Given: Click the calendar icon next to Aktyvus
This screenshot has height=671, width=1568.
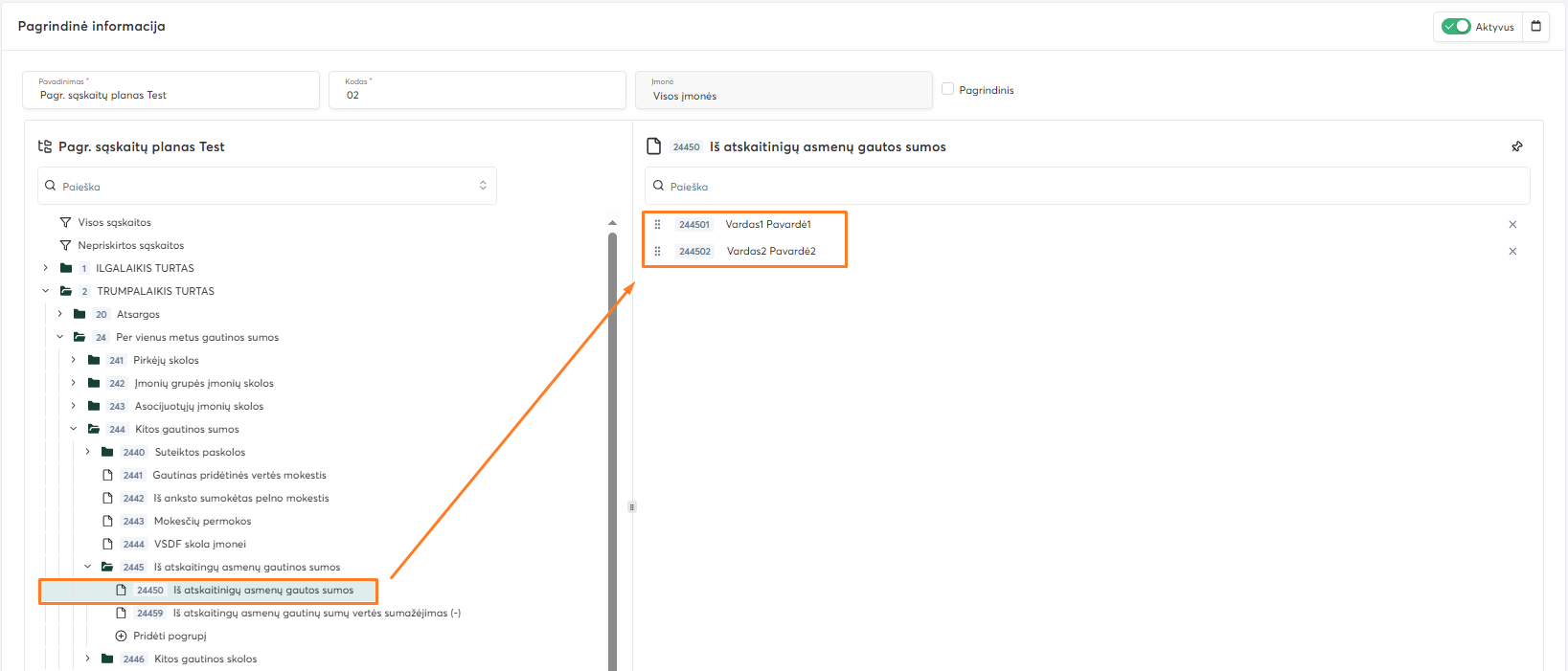Looking at the screenshot, I should pyautogui.click(x=1535, y=27).
